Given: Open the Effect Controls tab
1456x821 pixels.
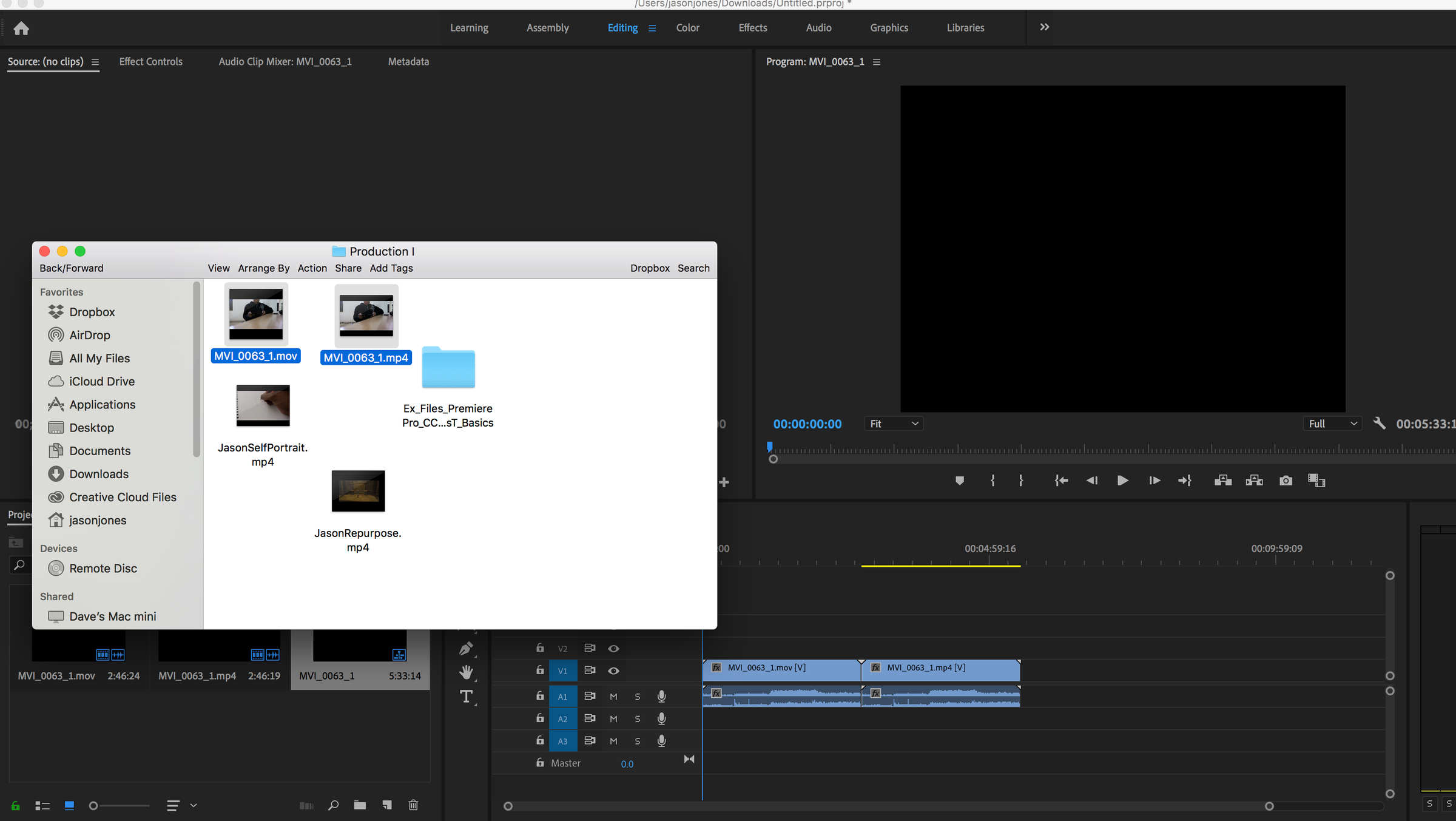Looking at the screenshot, I should point(150,62).
